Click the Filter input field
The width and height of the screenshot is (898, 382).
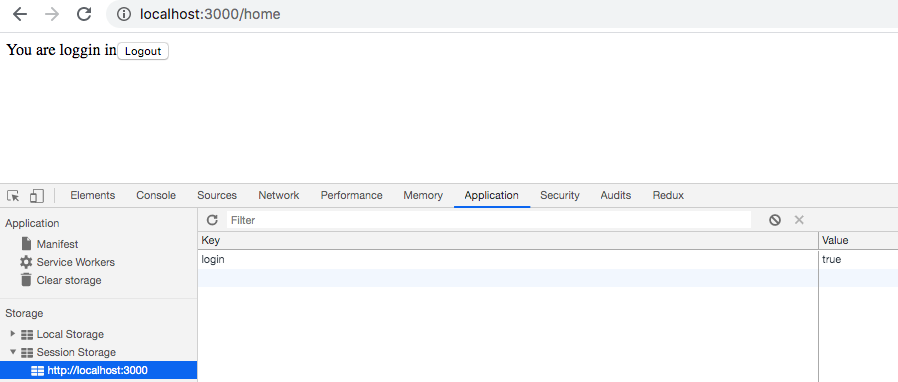click(489, 220)
